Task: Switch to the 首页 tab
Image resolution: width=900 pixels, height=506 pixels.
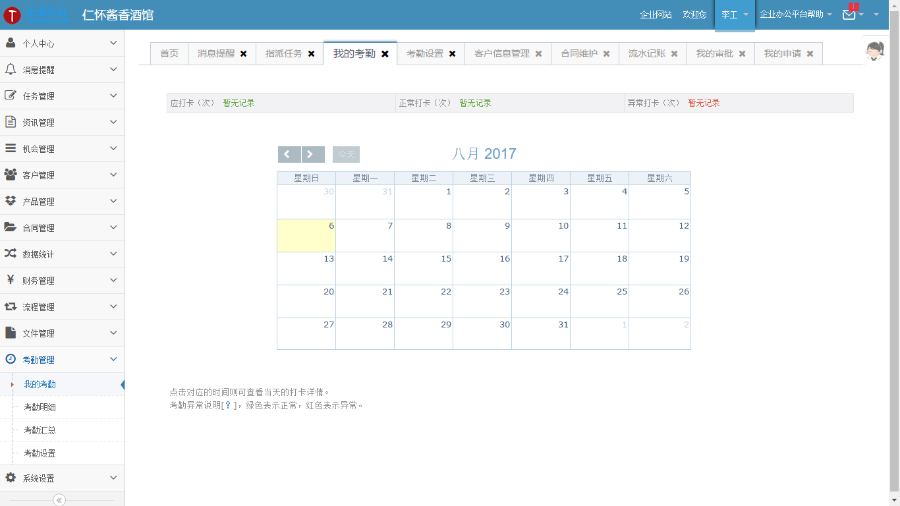Action: click(169, 53)
